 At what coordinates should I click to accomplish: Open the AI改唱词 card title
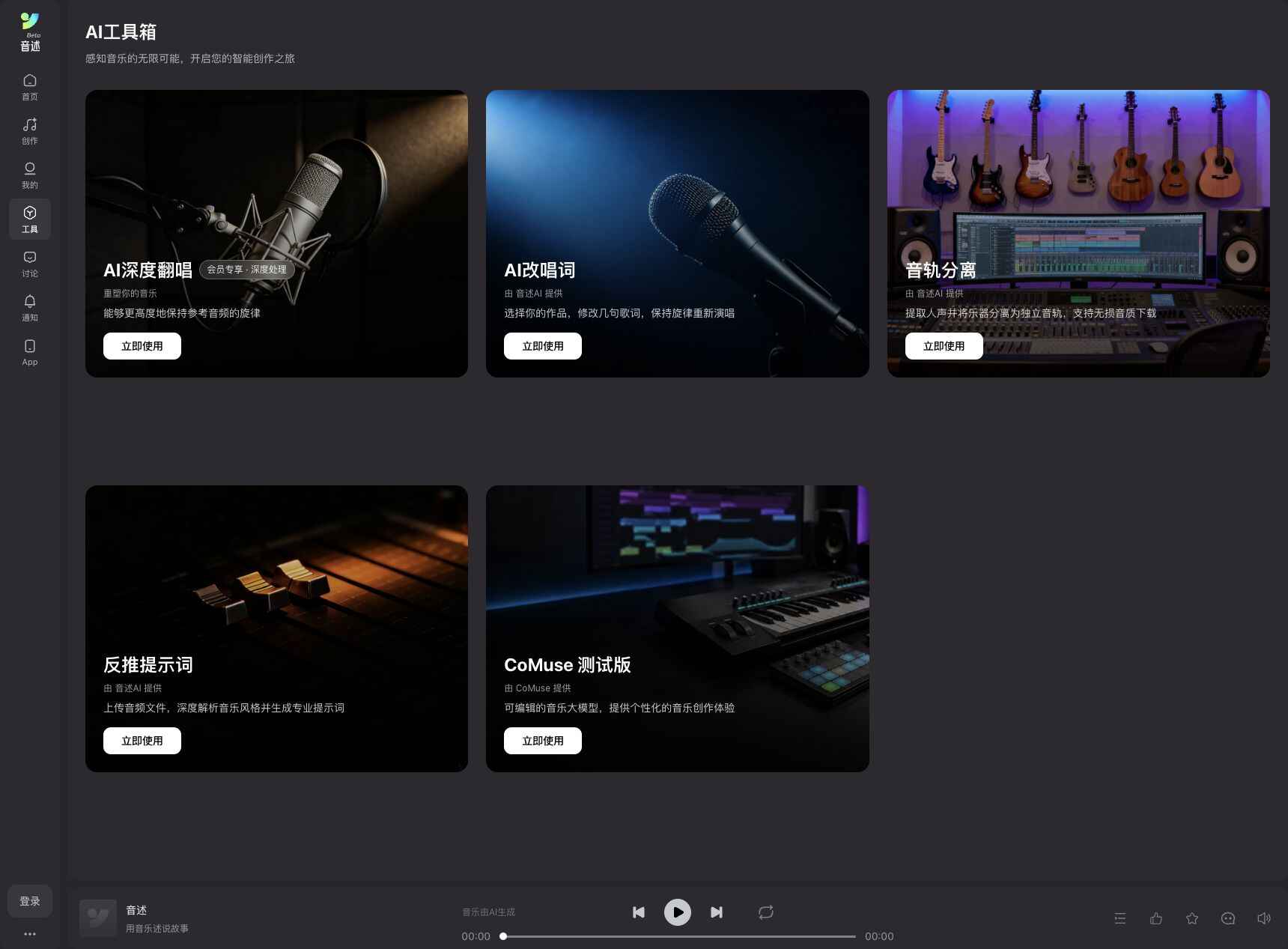(540, 270)
